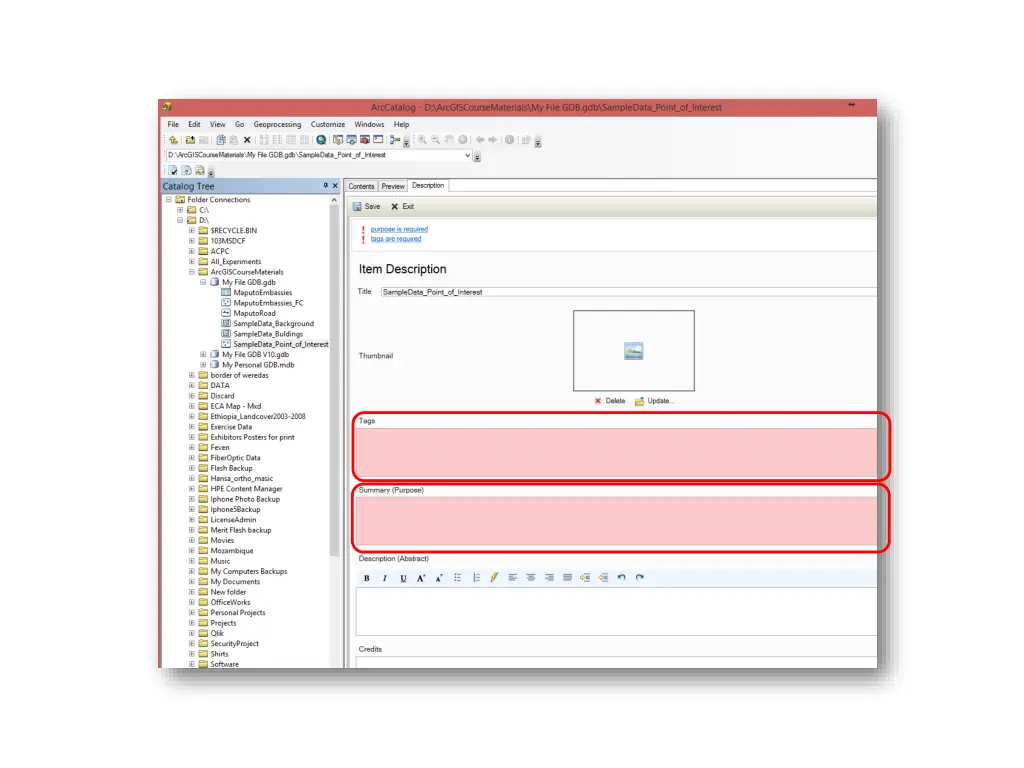Click into Description (Abstract) text area

pos(616,612)
